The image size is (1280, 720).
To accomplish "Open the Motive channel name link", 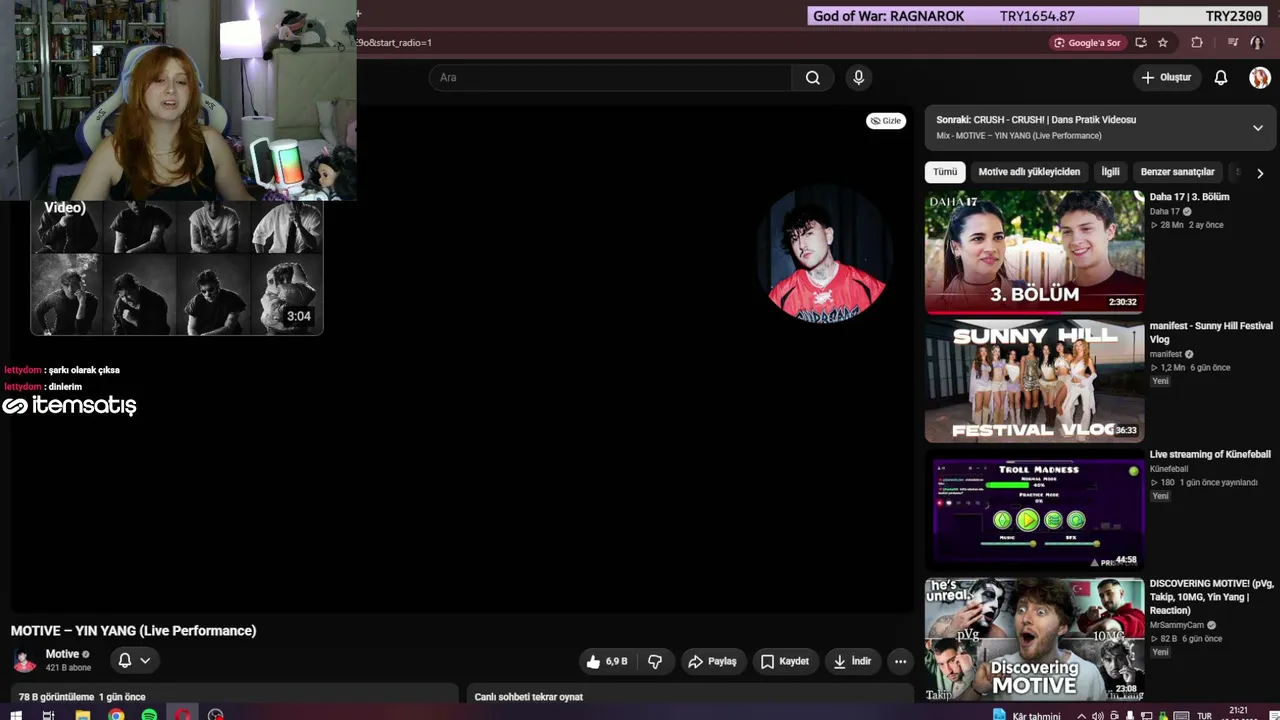I will tap(62, 654).
